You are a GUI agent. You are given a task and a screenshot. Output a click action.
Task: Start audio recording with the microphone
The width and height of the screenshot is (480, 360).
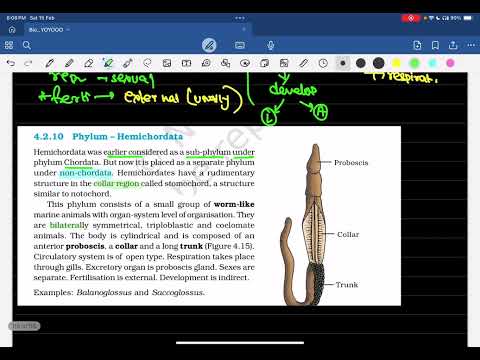click(x=271, y=45)
